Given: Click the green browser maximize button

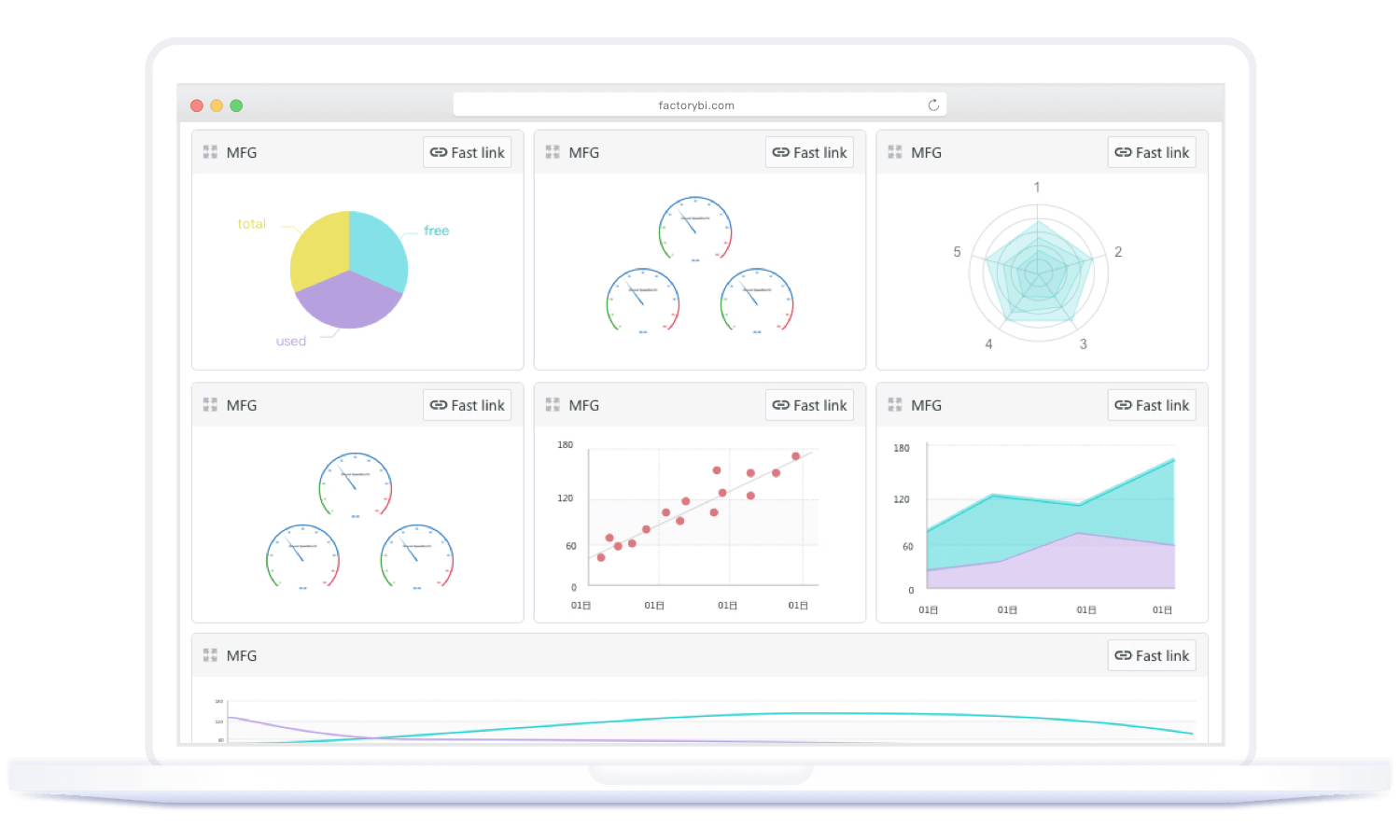Looking at the screenshot, I should (x=236, y=105).
